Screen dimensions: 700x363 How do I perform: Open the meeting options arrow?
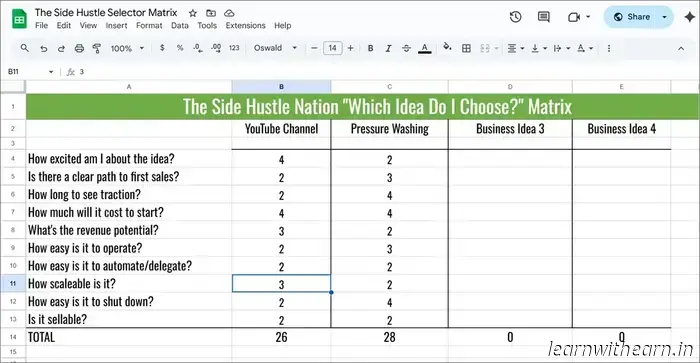(588, 17)
